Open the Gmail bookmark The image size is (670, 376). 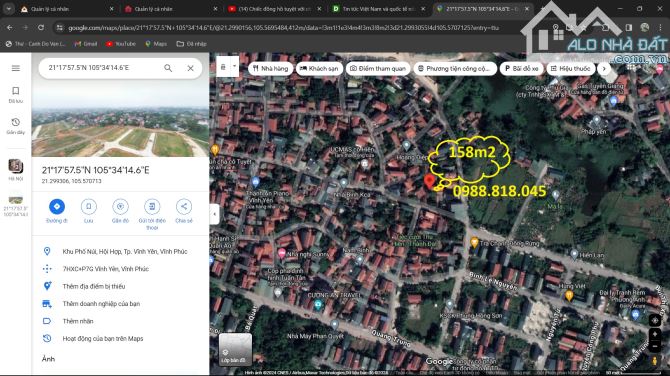(x=86, y=44)
